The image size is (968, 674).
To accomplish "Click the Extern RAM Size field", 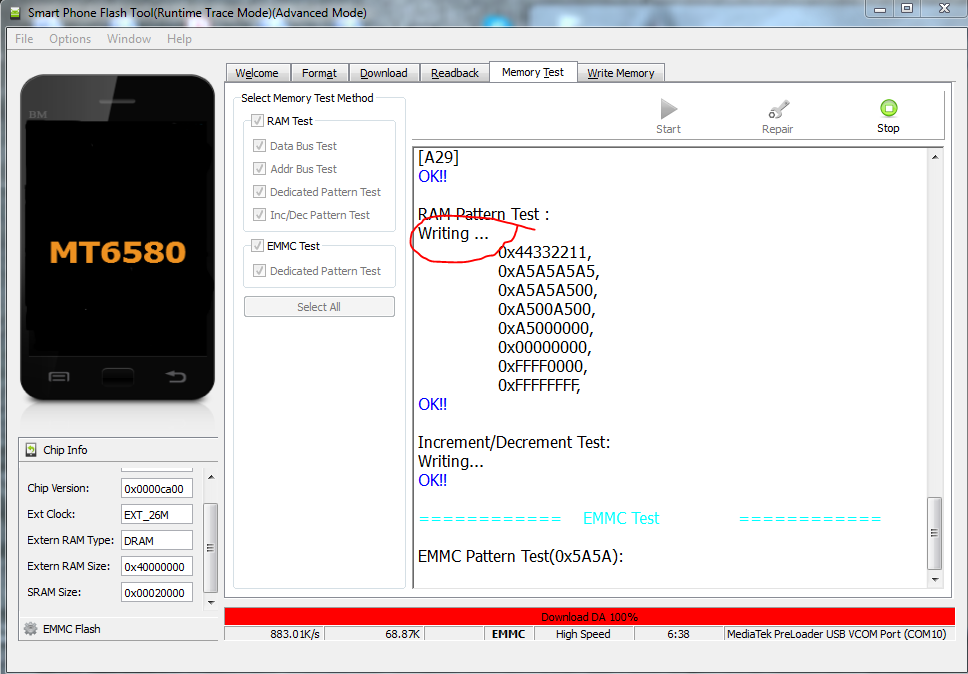I will (x=157, y=567).
